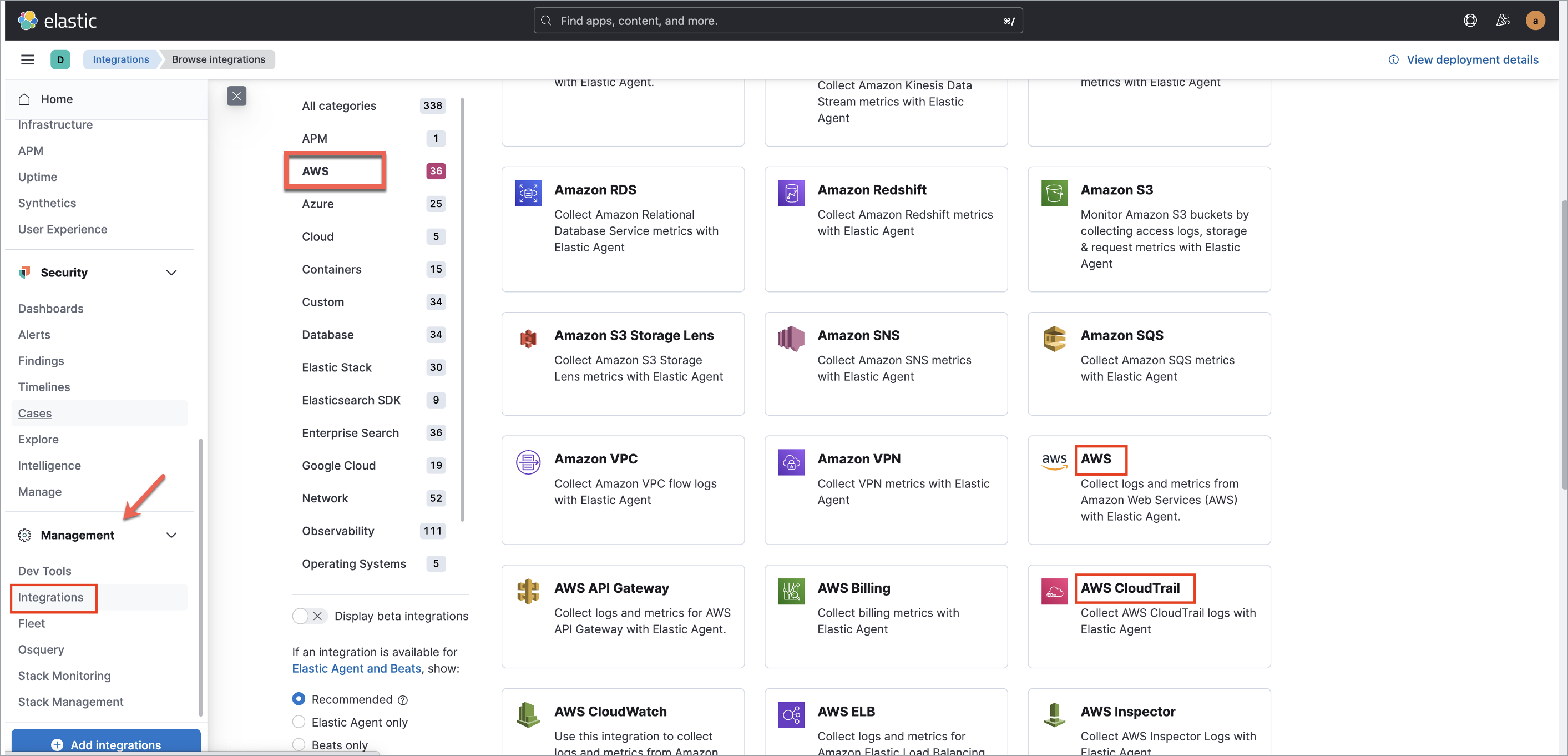Click the AWS CloudTrail integration icon
1568x756 pixels.
coord(1054,591)
